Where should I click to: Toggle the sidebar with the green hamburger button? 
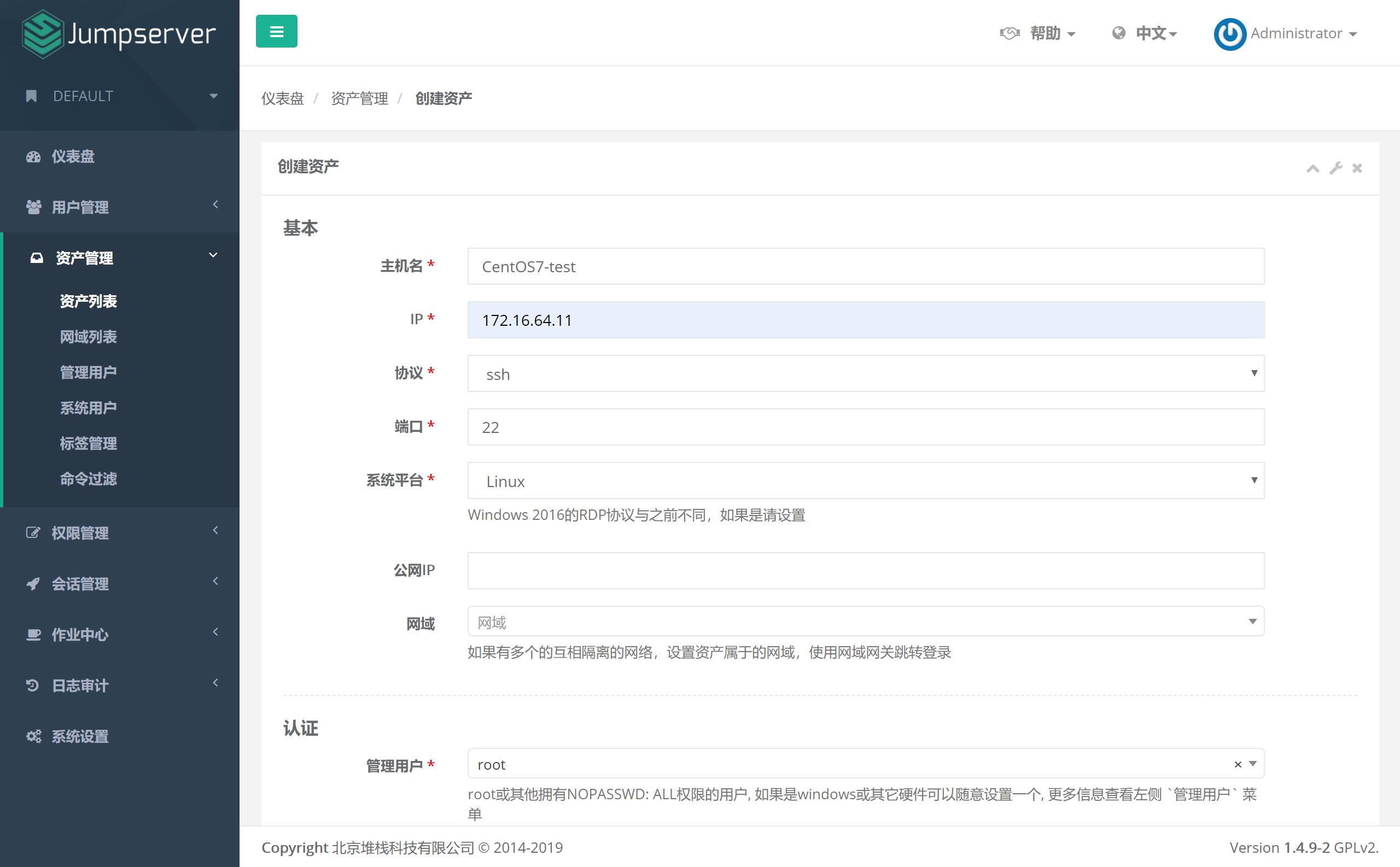[x=276, y=32]
